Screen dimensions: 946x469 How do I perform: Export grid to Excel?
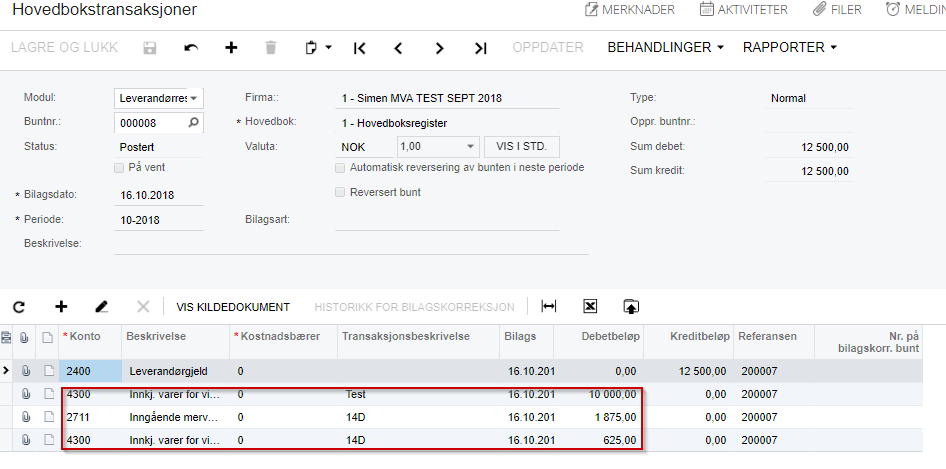coord(590,307)
